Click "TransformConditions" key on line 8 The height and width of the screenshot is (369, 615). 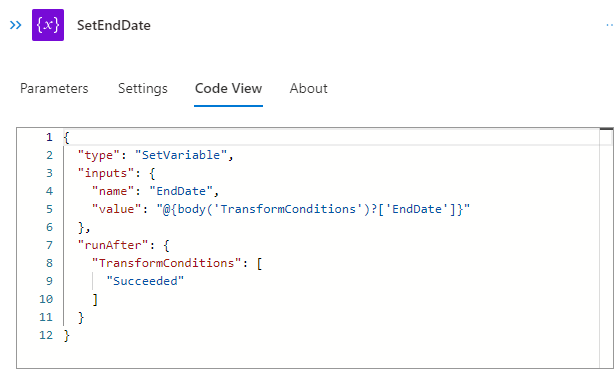pos(166,263)
